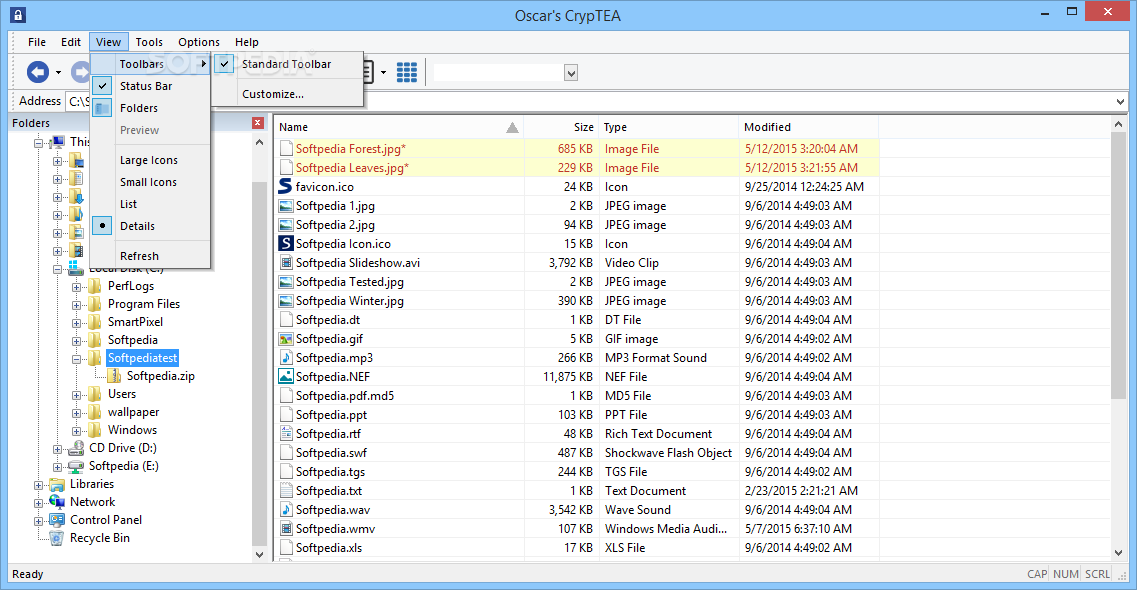
Task: Click the Control Panel icon in tree
Action: [57, 520]
